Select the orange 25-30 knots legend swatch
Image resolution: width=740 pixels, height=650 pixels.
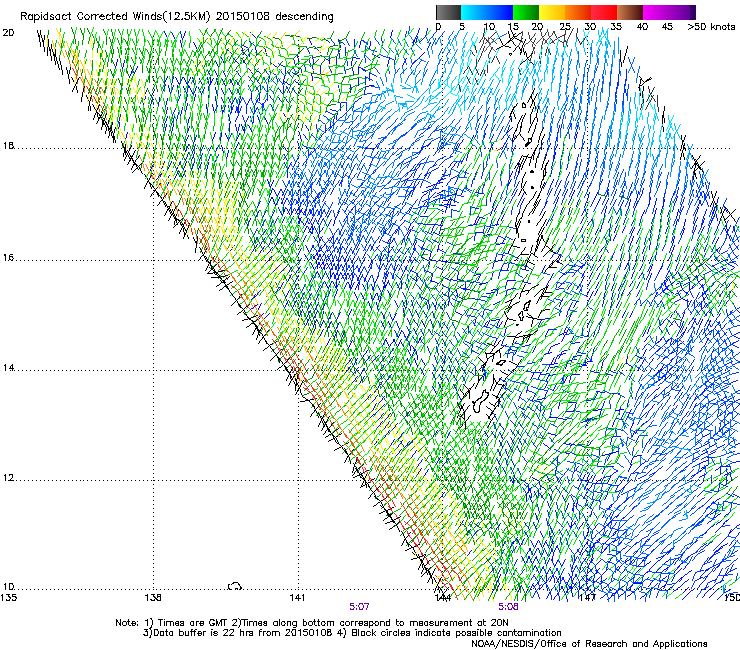578,12
